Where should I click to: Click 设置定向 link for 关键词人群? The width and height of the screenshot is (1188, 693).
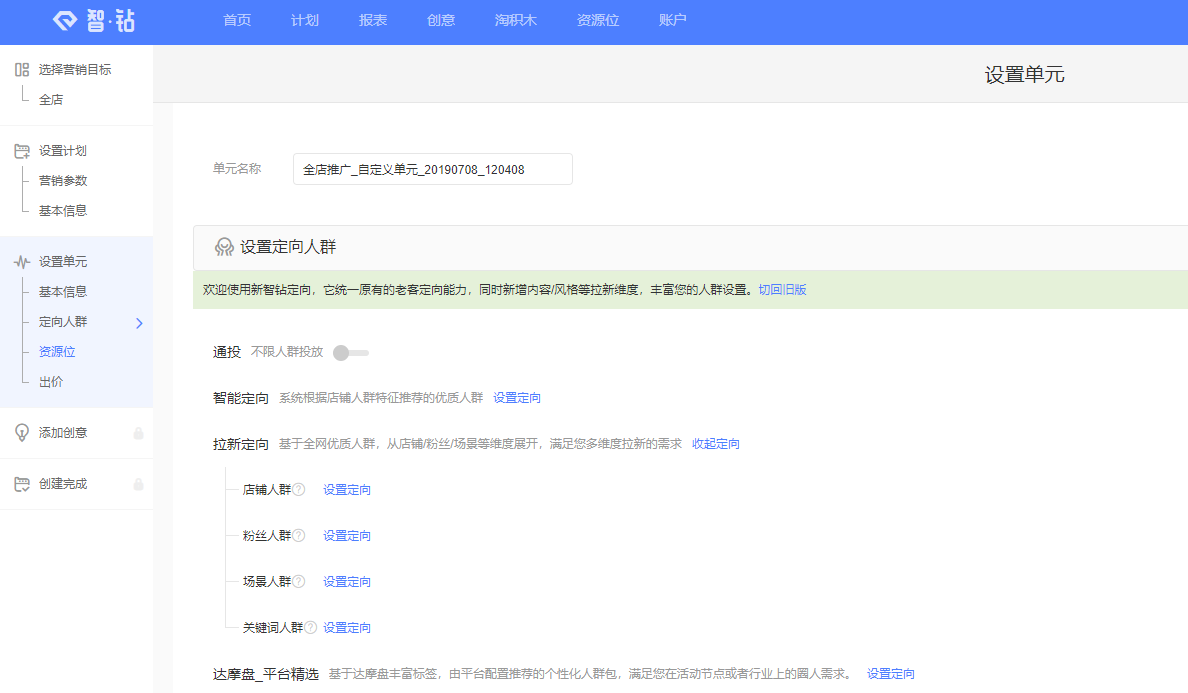pos(347,628)
